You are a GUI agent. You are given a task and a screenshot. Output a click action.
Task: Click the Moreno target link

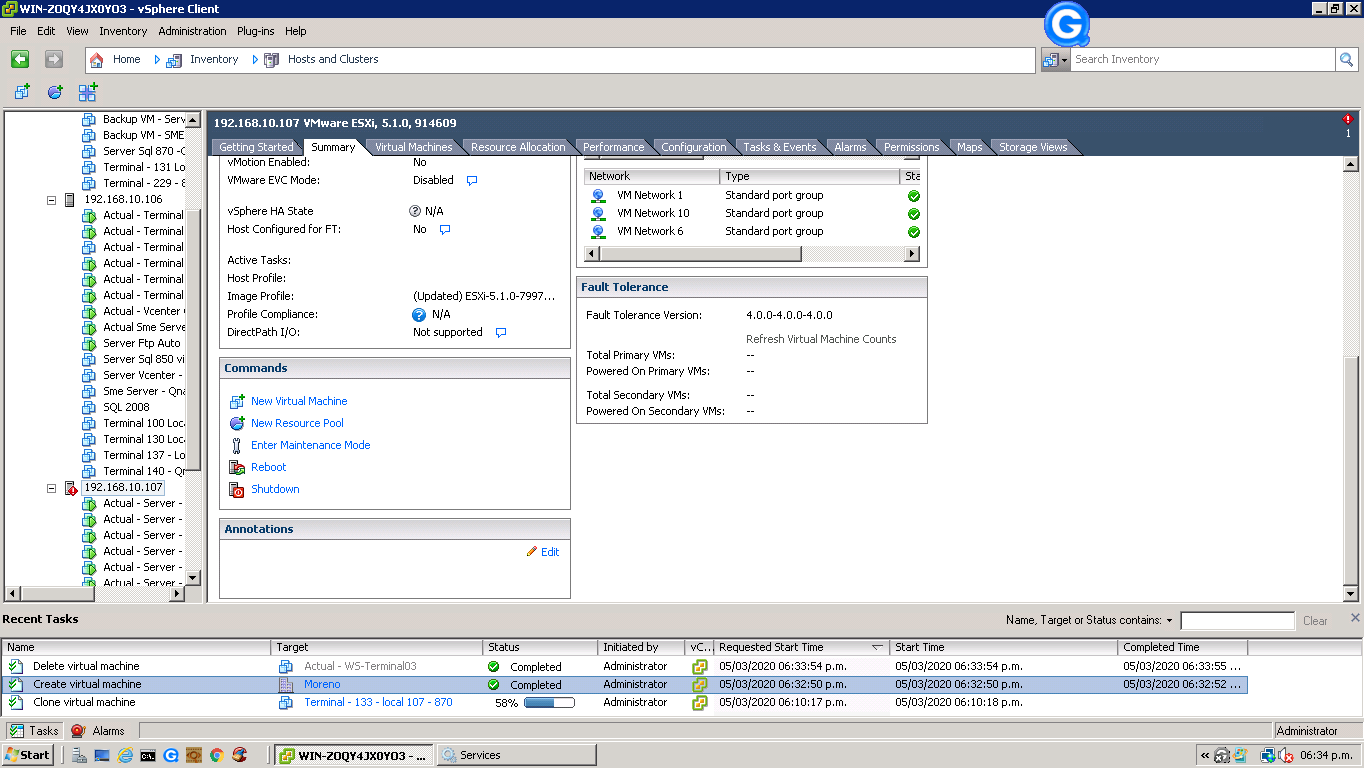pyautogui.click(x=322, y=685)
